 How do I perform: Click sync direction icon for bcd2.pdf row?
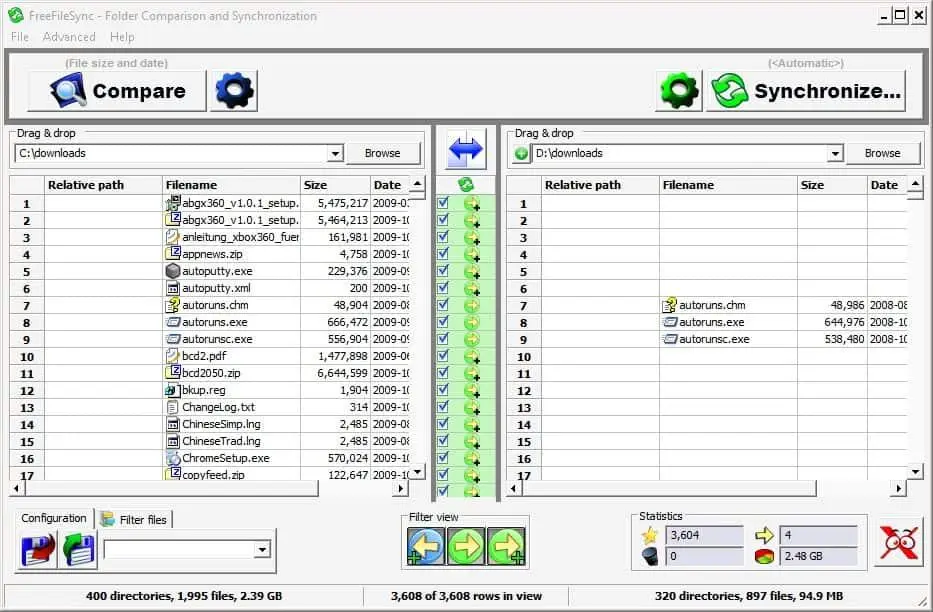pos(472,356)
